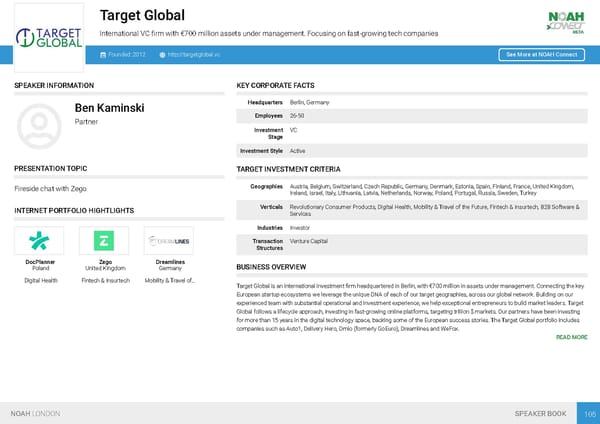Screen dimensions: 600x424
Task: Click the Internet Portfolio Highlights heading
Action: [x=74, y=210]
